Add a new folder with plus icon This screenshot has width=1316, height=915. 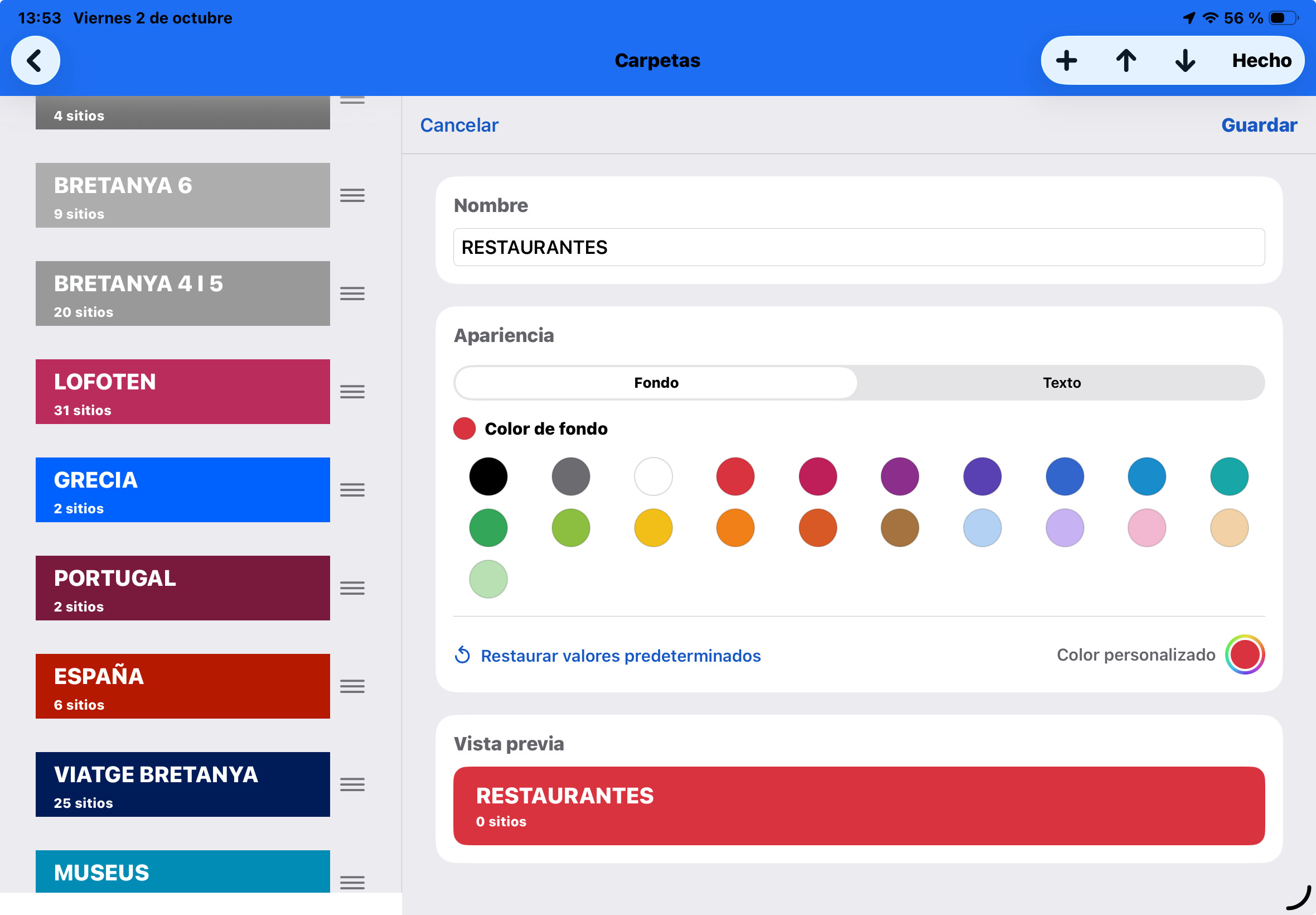(1066, 60)
